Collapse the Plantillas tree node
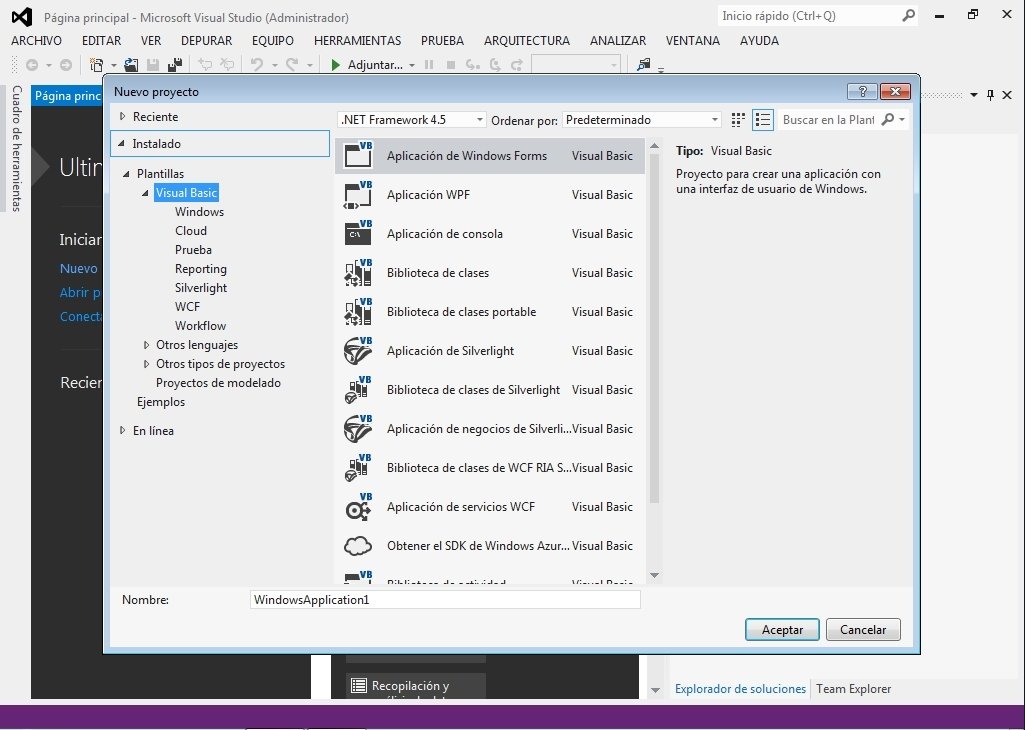 pyautogui.click(x=126, y=174)
